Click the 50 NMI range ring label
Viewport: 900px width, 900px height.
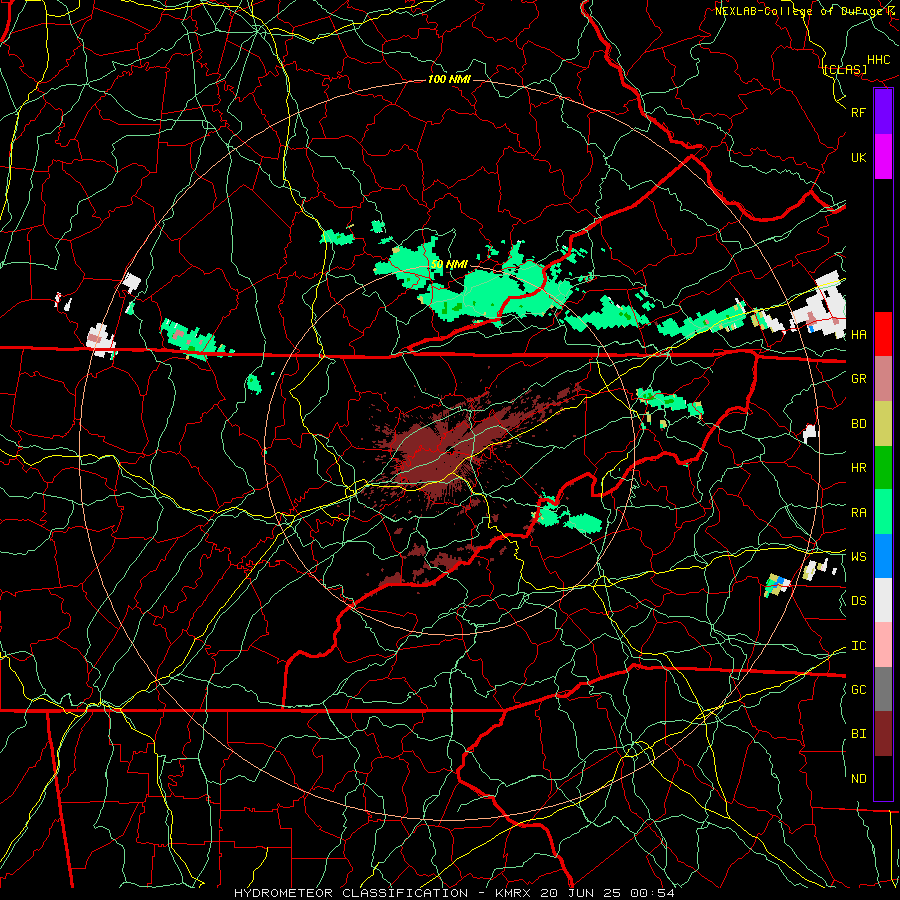(x=449, y=265)
